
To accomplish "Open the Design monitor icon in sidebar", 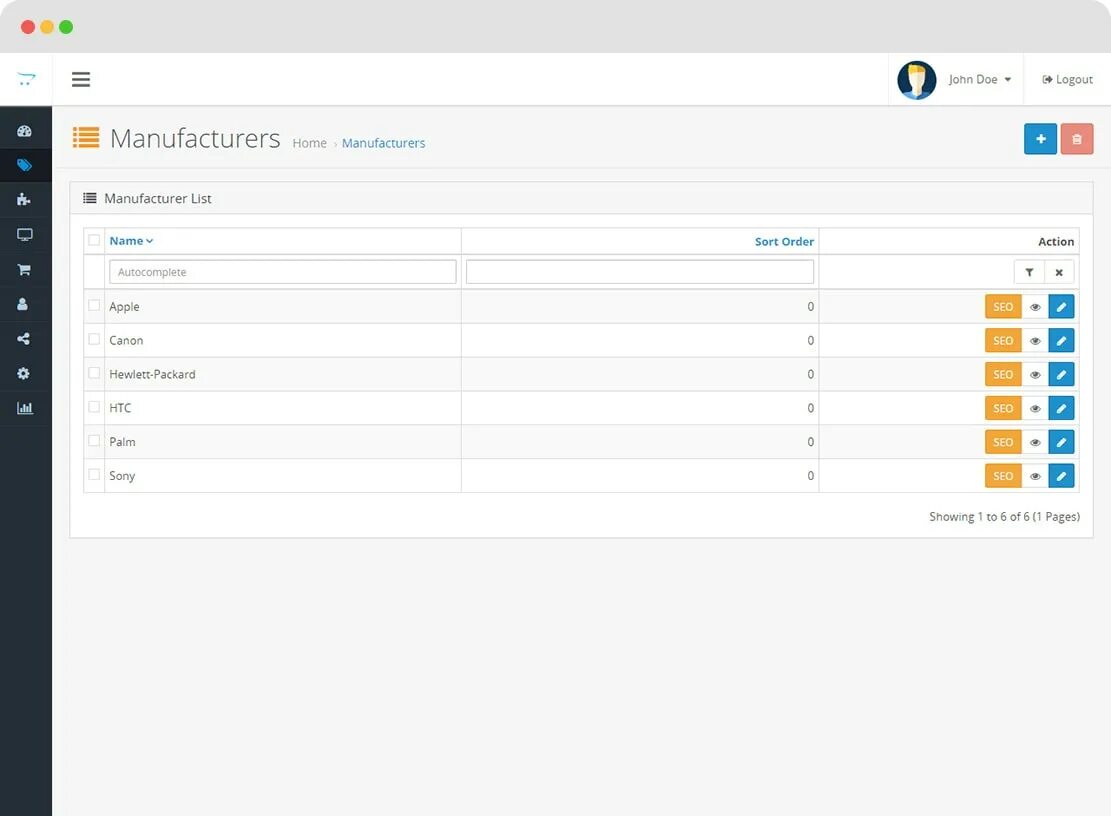I will (x=26, y=234).
